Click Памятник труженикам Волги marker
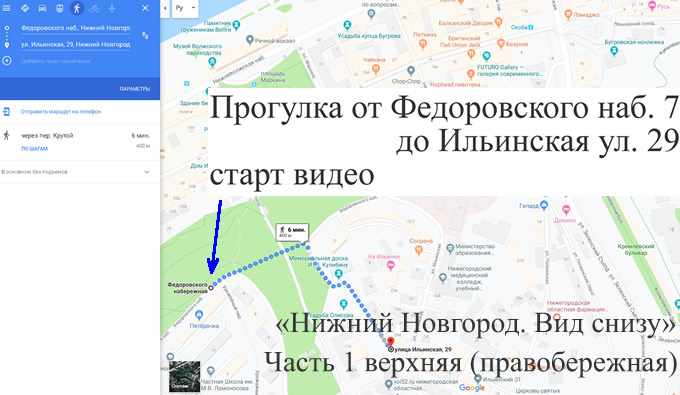Viewport: 680px width, 395px height. pyautogui.click(x=236, y=25)
